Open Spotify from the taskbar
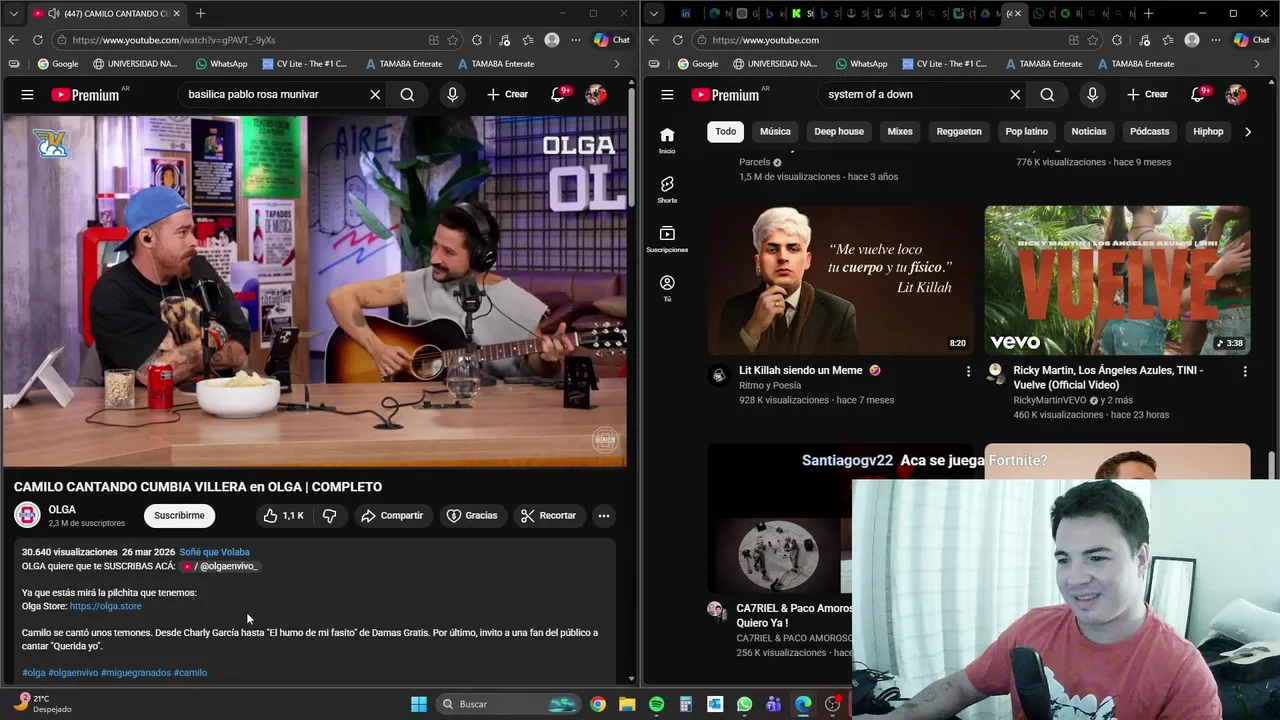This screenshot has width=1280, height=720. coord(656,704)
